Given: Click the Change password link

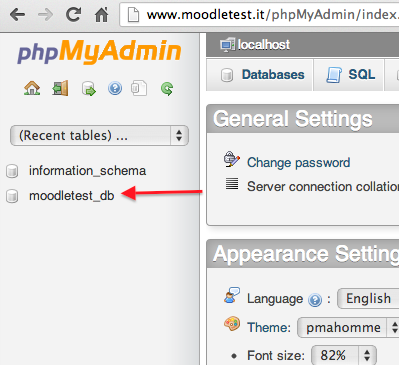Looking at the screenshot, I should 299,163.
